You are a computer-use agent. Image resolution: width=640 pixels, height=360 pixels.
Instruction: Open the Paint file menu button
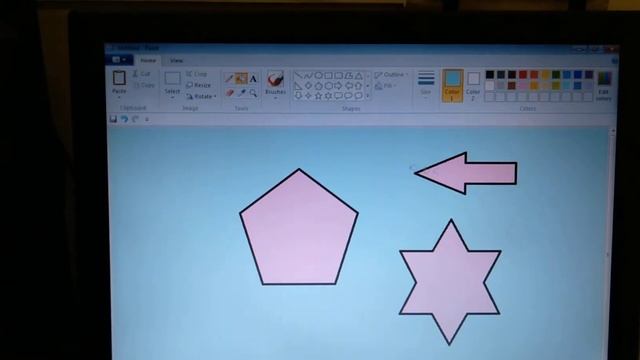(x=119, y=60)
